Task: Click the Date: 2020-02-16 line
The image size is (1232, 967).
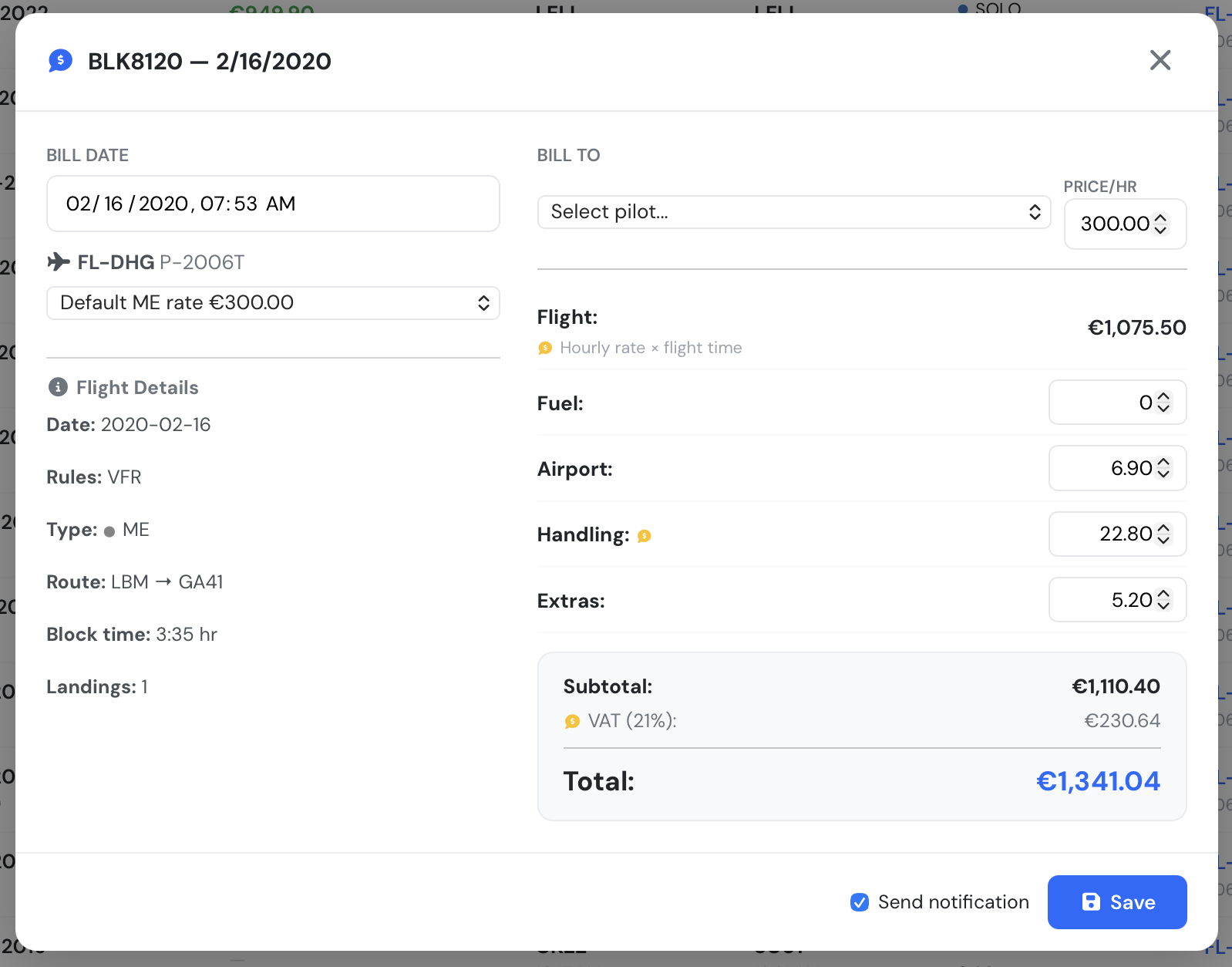Action: (129, 425)
